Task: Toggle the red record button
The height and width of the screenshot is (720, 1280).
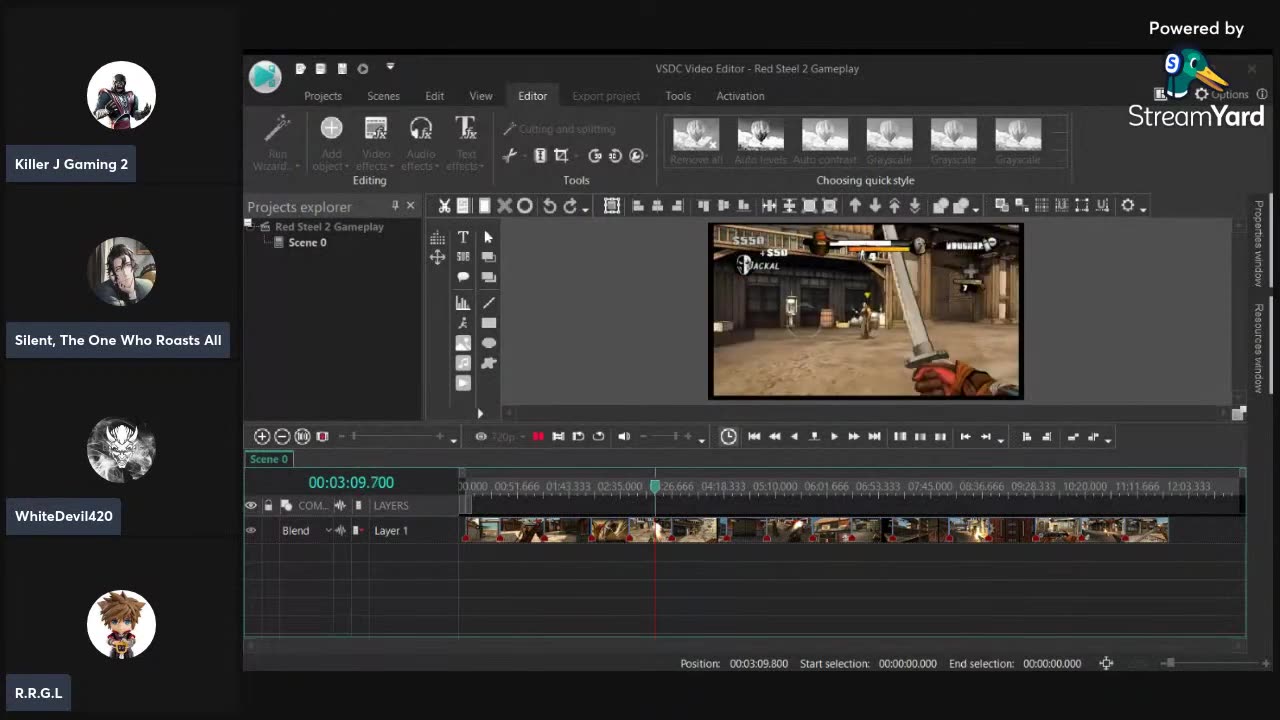Action: [x=538, y=437]
